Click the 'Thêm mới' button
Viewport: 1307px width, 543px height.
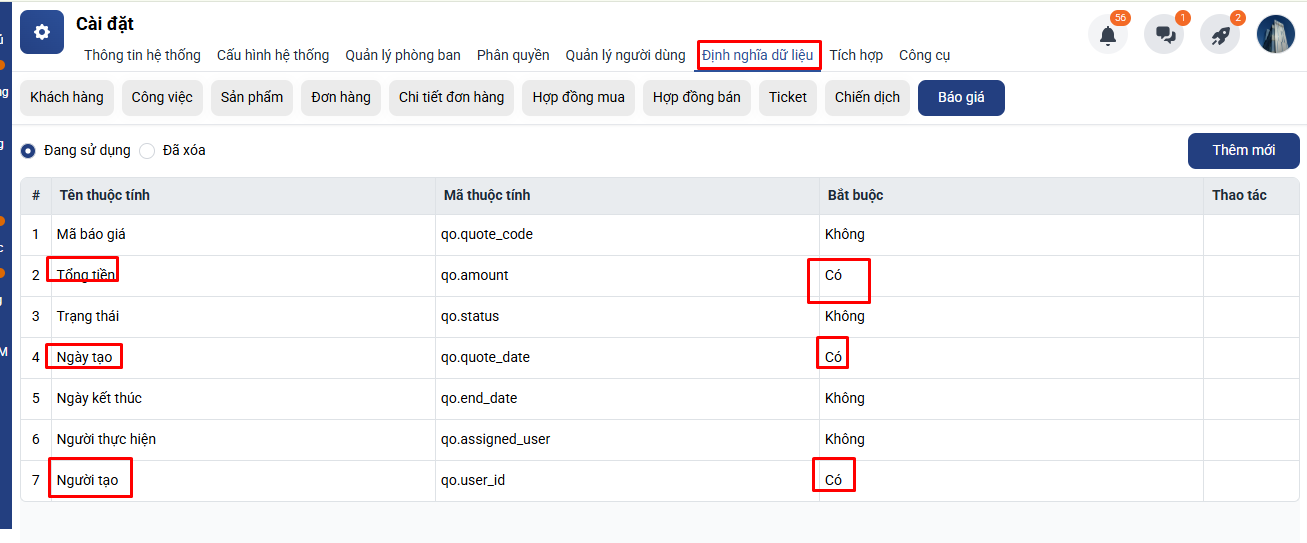tap(1243, 150)
